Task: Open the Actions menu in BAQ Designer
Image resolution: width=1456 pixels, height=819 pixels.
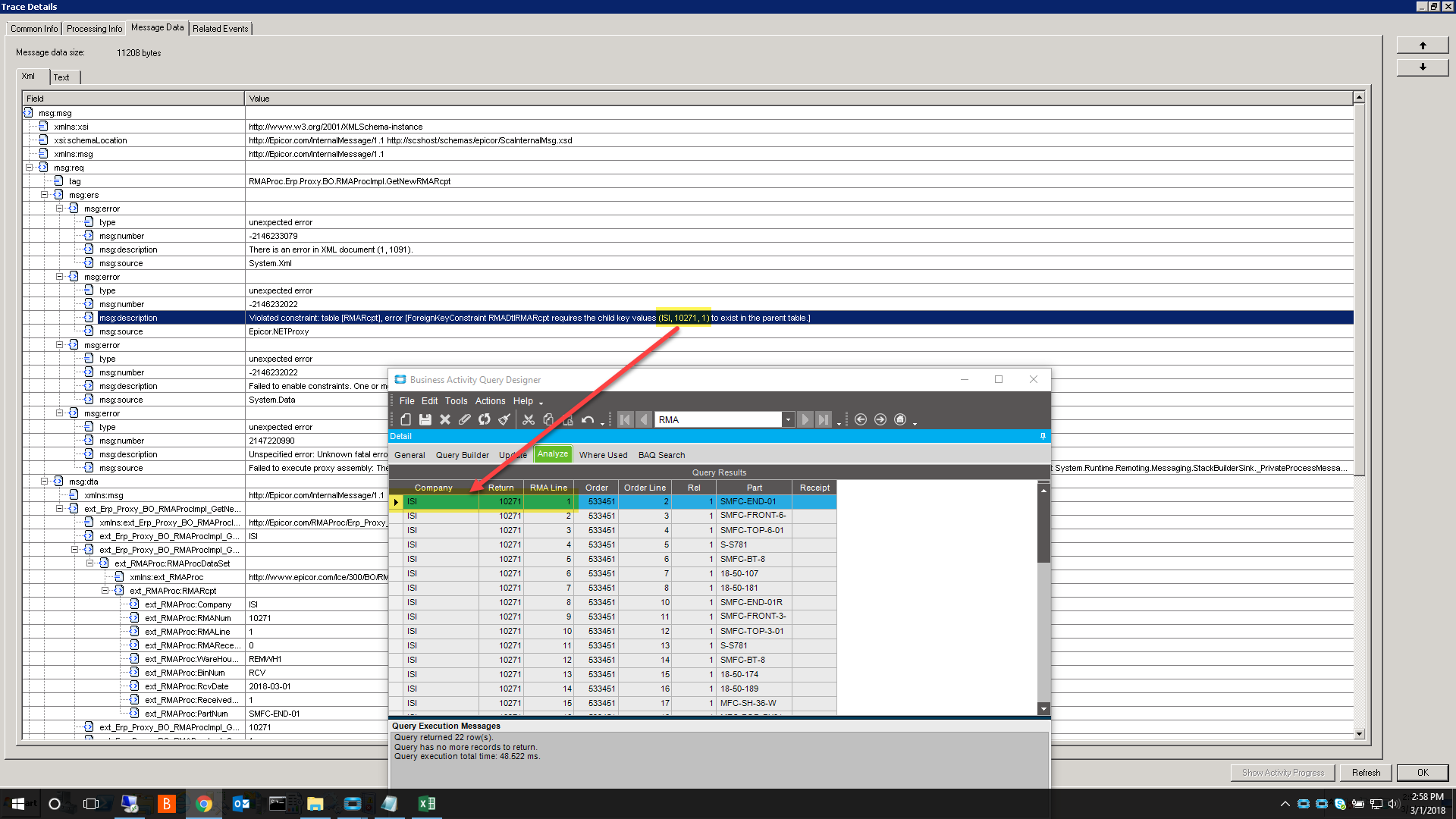Action: pyautogui.click(x=491, y=401)
